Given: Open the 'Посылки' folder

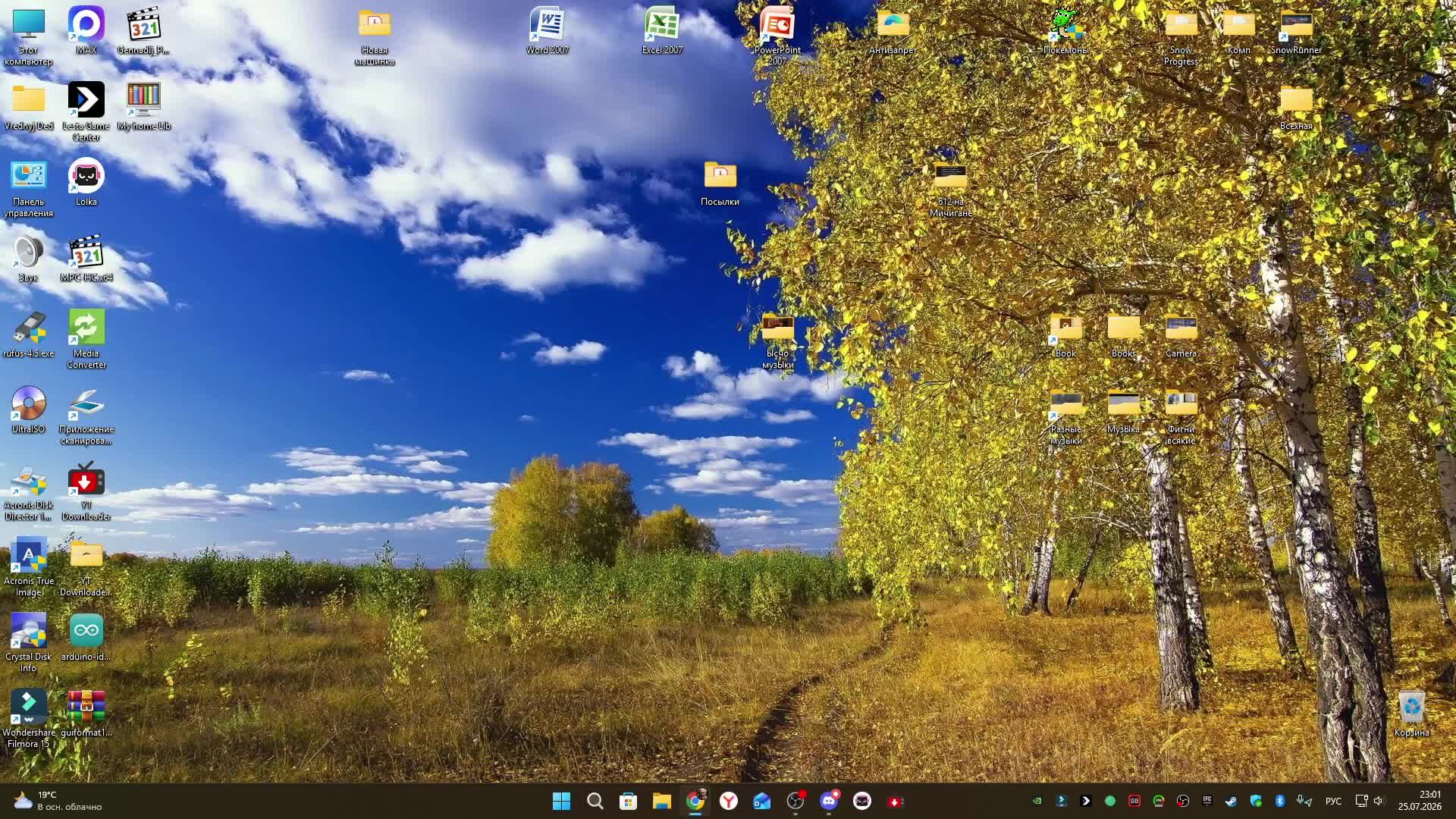Looking at the screenshot, I should pyautogui.click(x=720, y=183).
